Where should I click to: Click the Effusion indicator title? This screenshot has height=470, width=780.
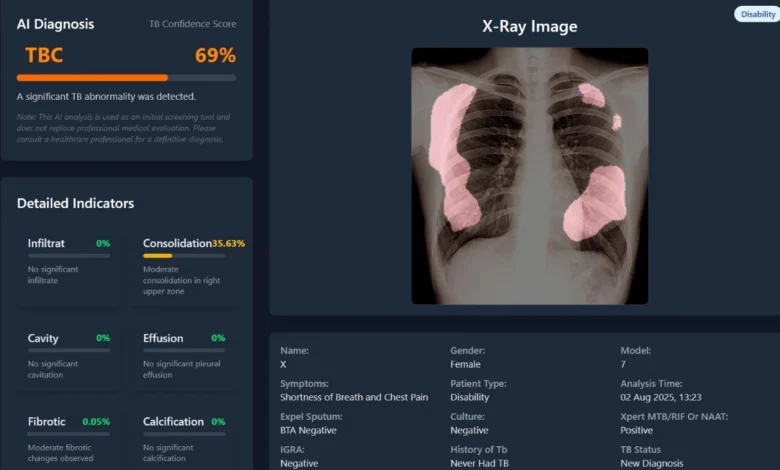pyautogui.click(x=163, y=338)
